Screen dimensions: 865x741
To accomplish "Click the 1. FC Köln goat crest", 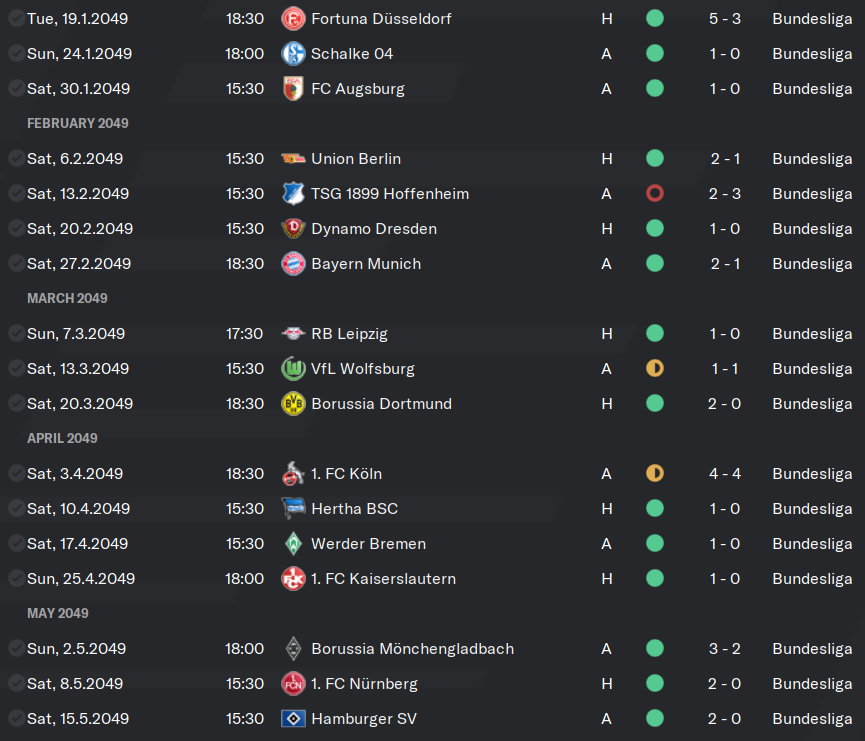I will 293,473.
